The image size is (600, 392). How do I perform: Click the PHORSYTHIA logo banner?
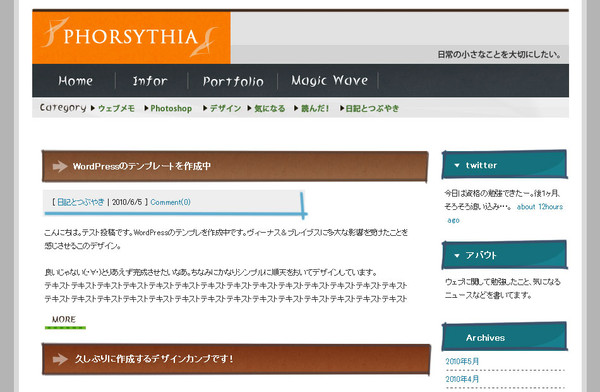coord(131,38)
